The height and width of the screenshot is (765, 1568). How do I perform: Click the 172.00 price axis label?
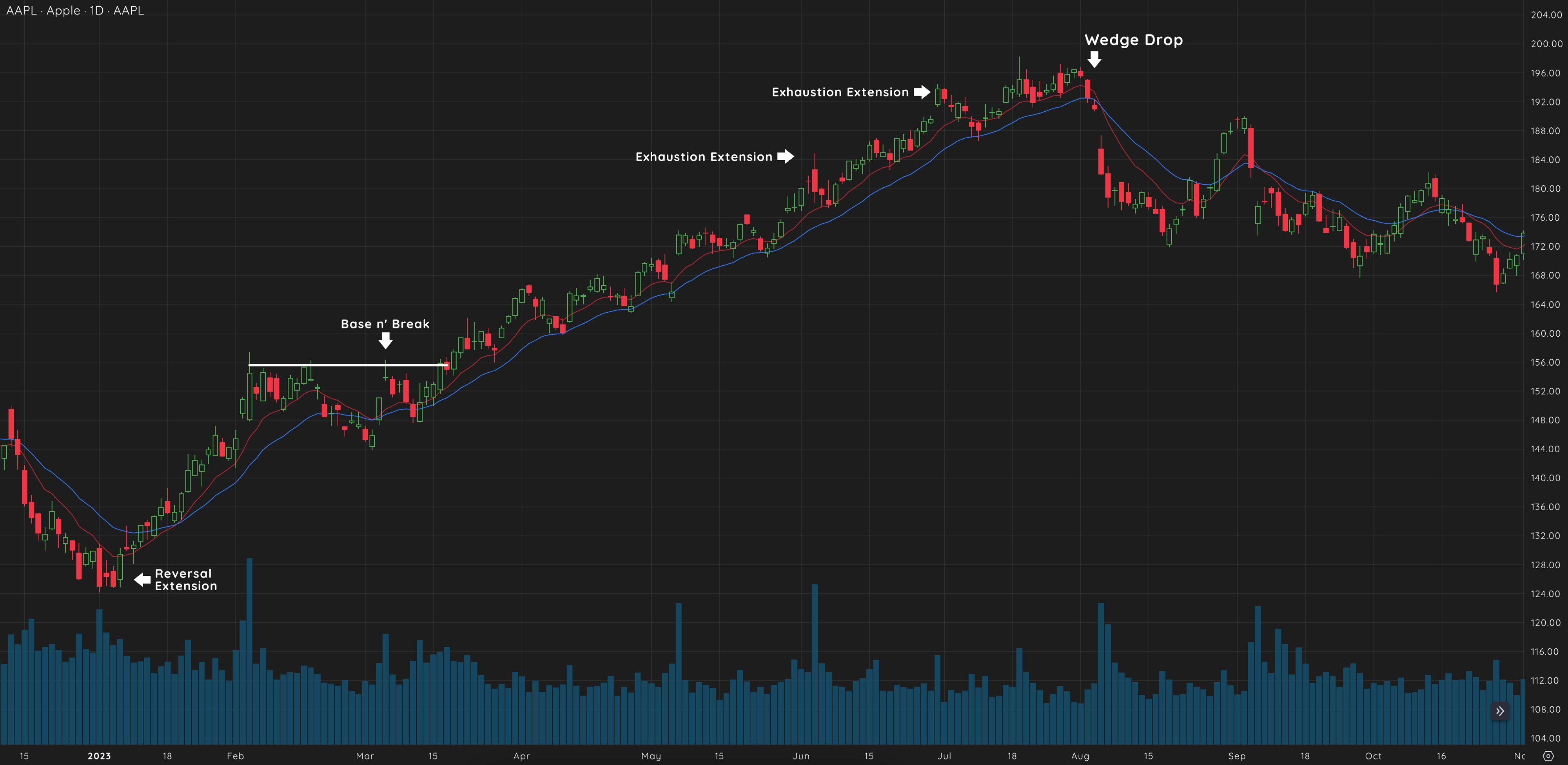1546,247
